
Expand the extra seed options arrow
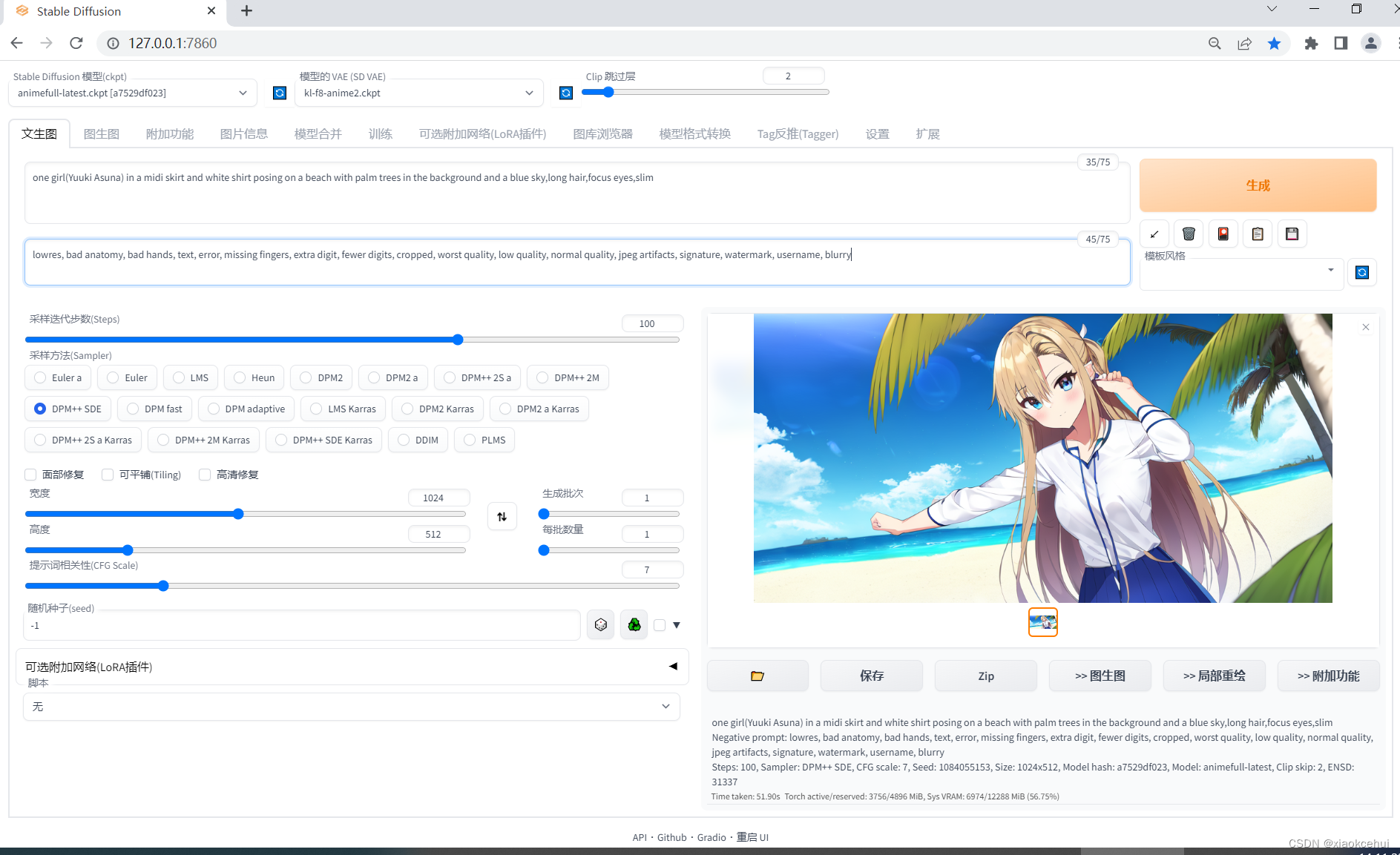677,625
